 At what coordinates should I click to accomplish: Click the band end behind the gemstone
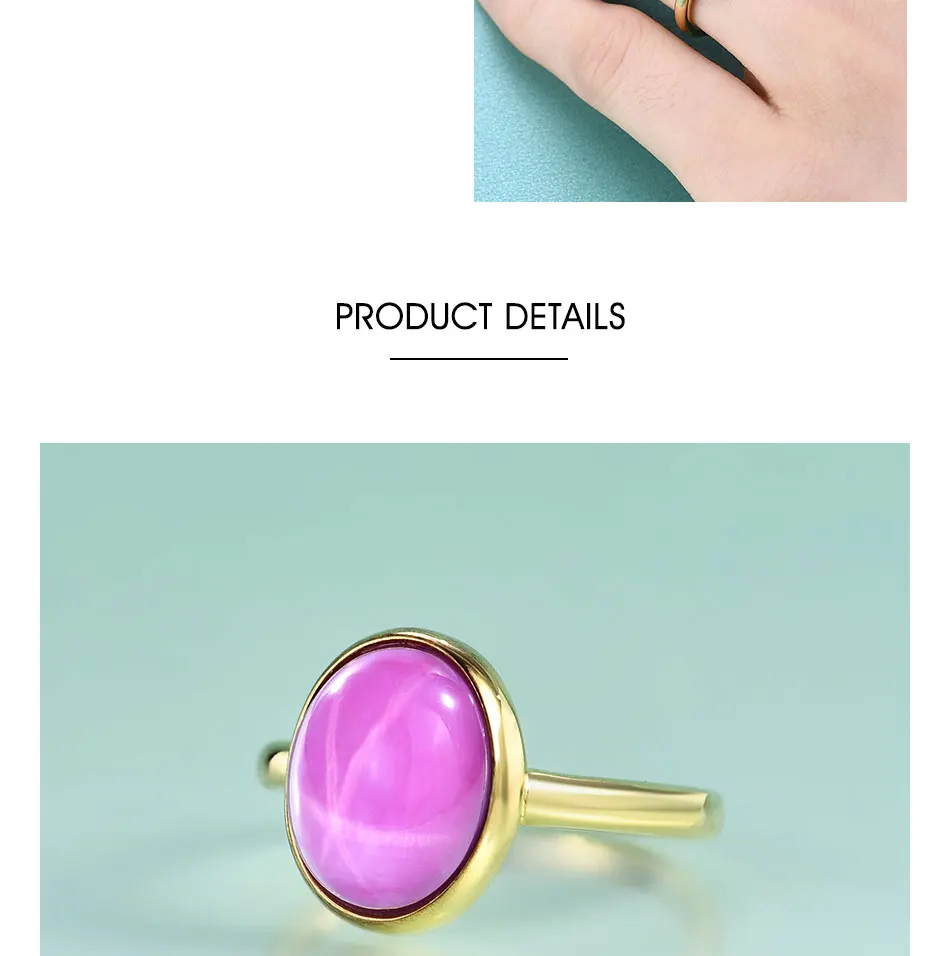pos(276,765)
